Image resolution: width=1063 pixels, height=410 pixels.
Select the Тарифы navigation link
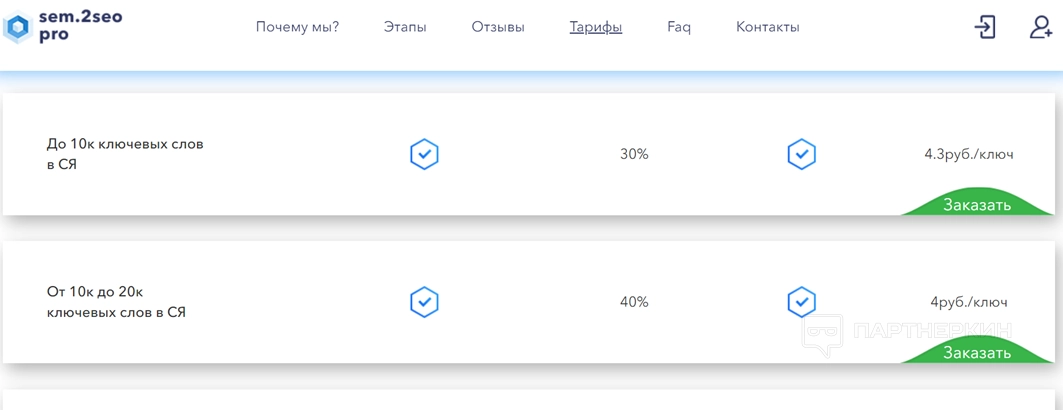click(596, 27)
